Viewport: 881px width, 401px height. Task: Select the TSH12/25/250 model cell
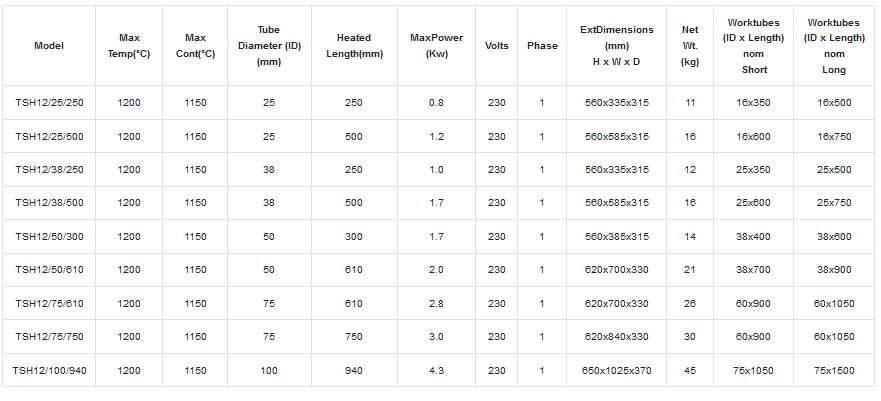click(49, 103)
